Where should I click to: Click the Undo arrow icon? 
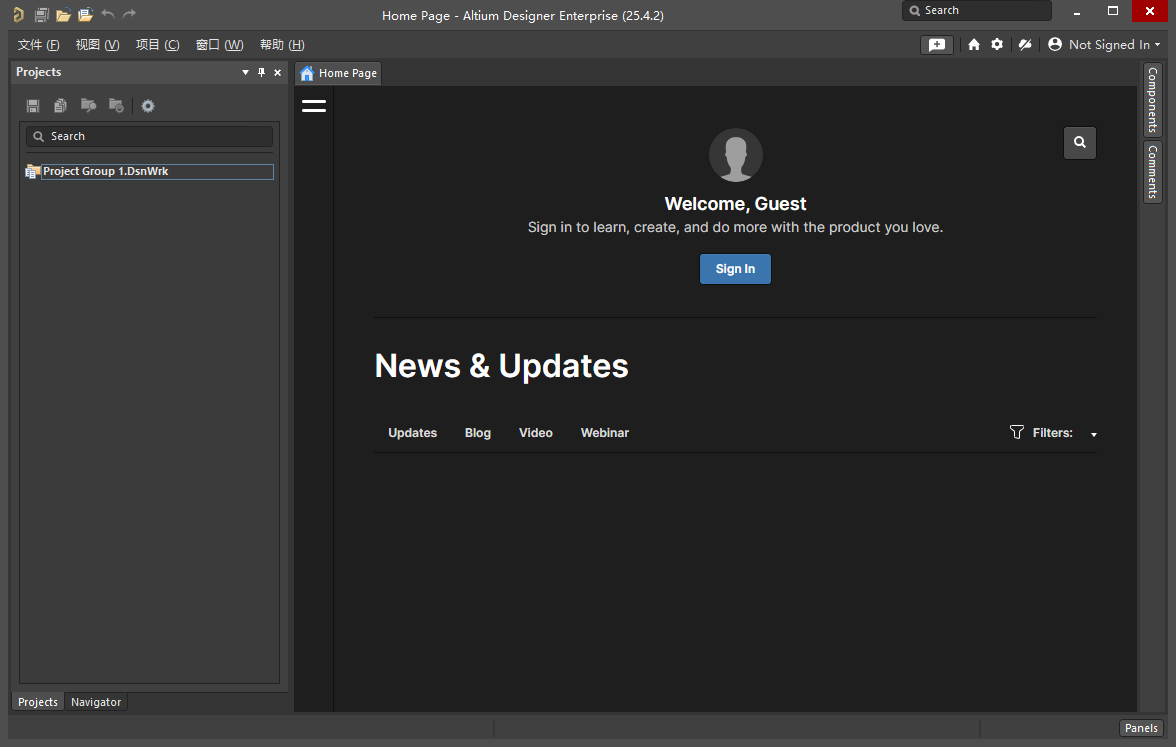click(108, 14)
